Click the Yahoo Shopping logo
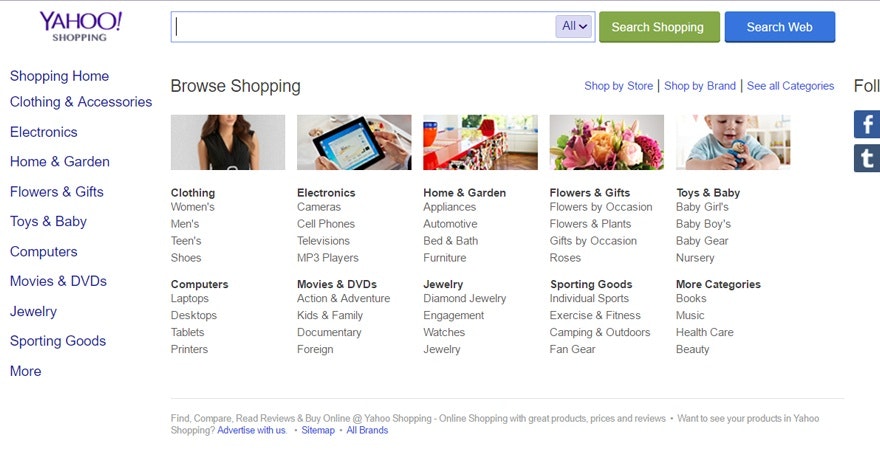The image size is (880, 450). (80, 26)
